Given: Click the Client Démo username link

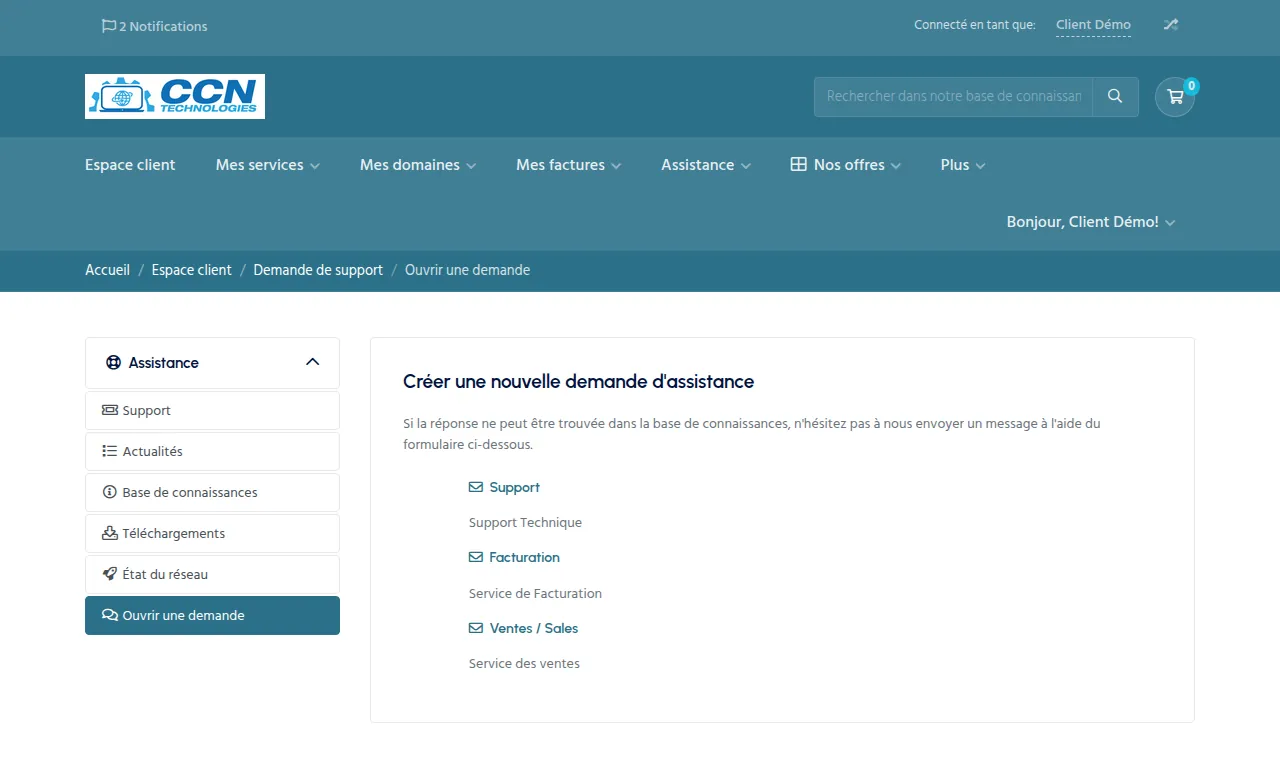Looking at the screenshot, I should [x=1093, y=25].
